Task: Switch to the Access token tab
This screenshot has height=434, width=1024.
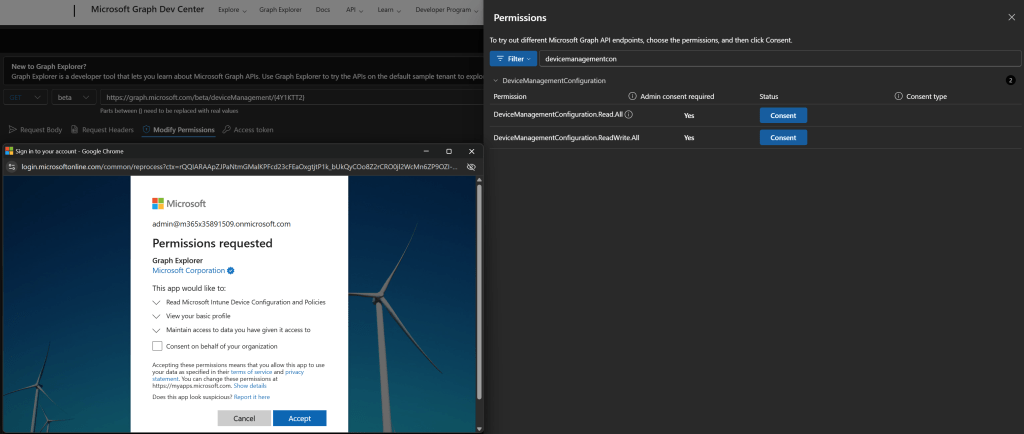Action: (247, 130)
